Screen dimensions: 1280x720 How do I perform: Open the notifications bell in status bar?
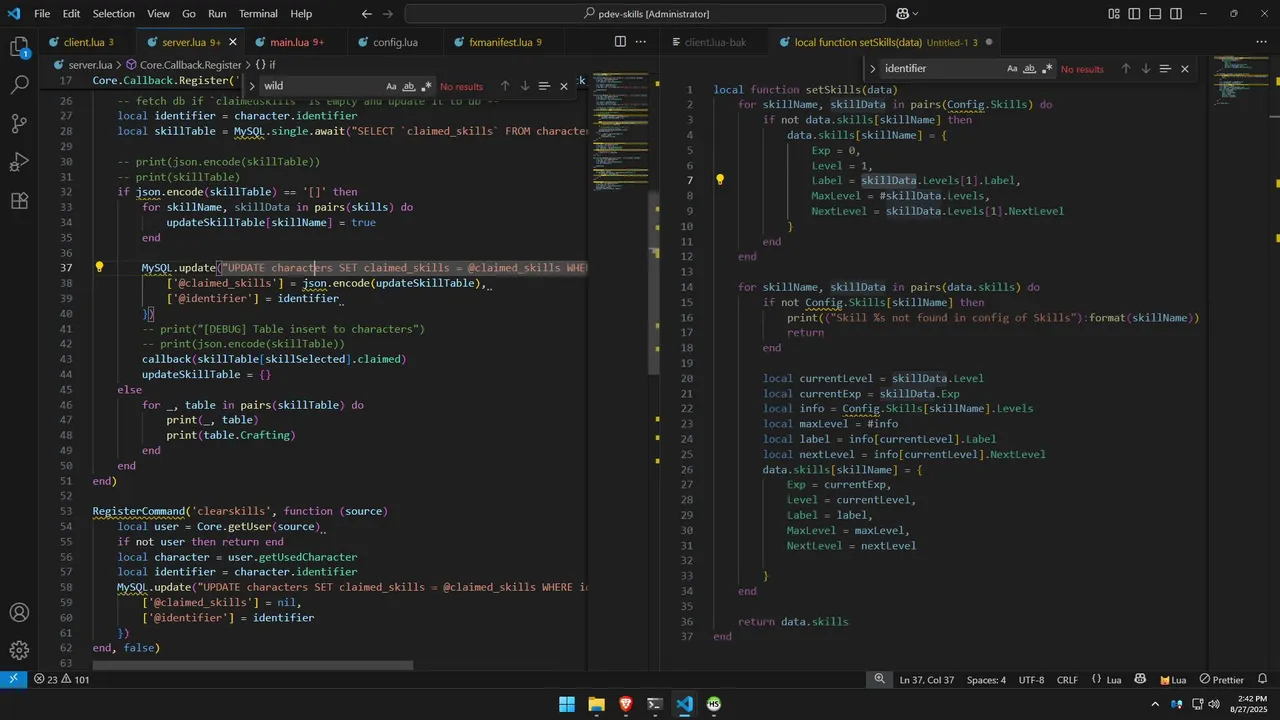point(1264,680)
